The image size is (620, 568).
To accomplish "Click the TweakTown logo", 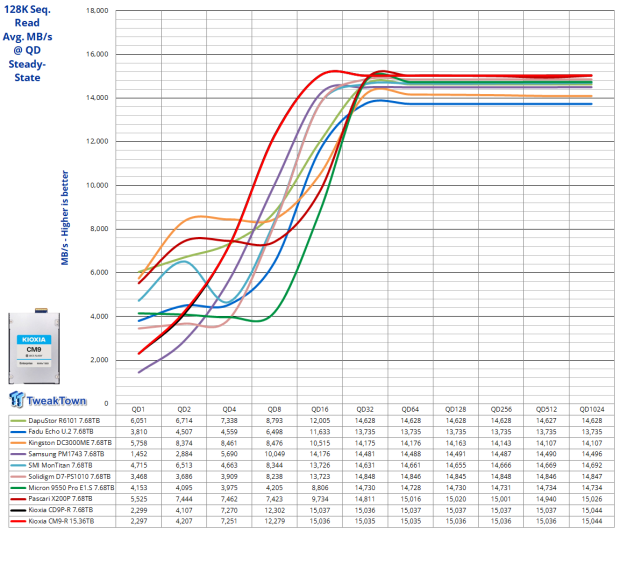I will [x=47, y=399].
